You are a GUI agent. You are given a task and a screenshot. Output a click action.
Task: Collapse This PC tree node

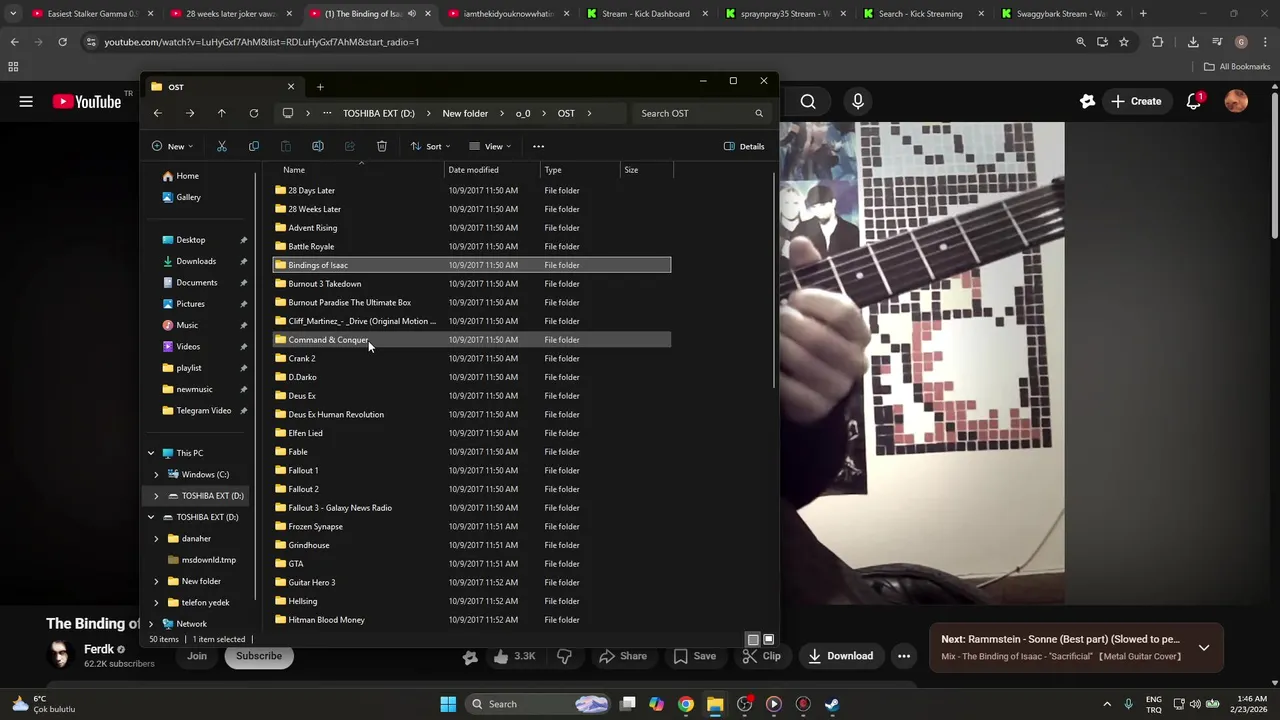(151, 453)
